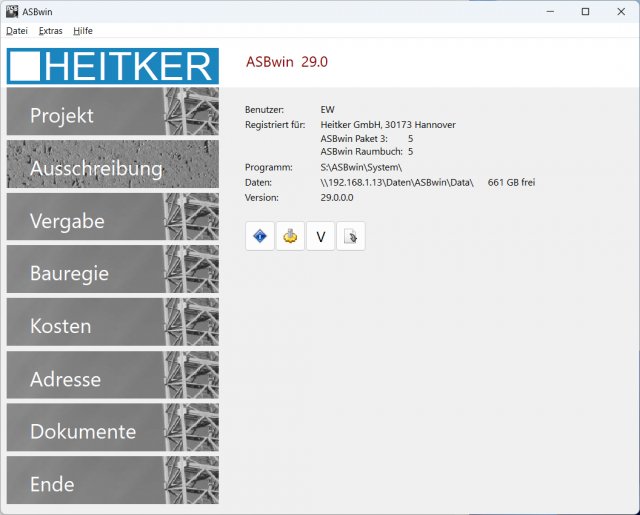The image size is (640, 515).
Task: Open the Hilfe menu
Action: 83,31
